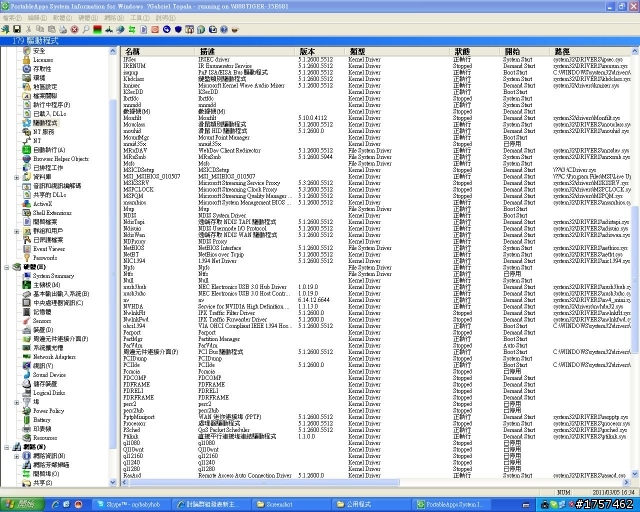Select the IRENUM driver row
640x512 pixels.
coord(376,66)
